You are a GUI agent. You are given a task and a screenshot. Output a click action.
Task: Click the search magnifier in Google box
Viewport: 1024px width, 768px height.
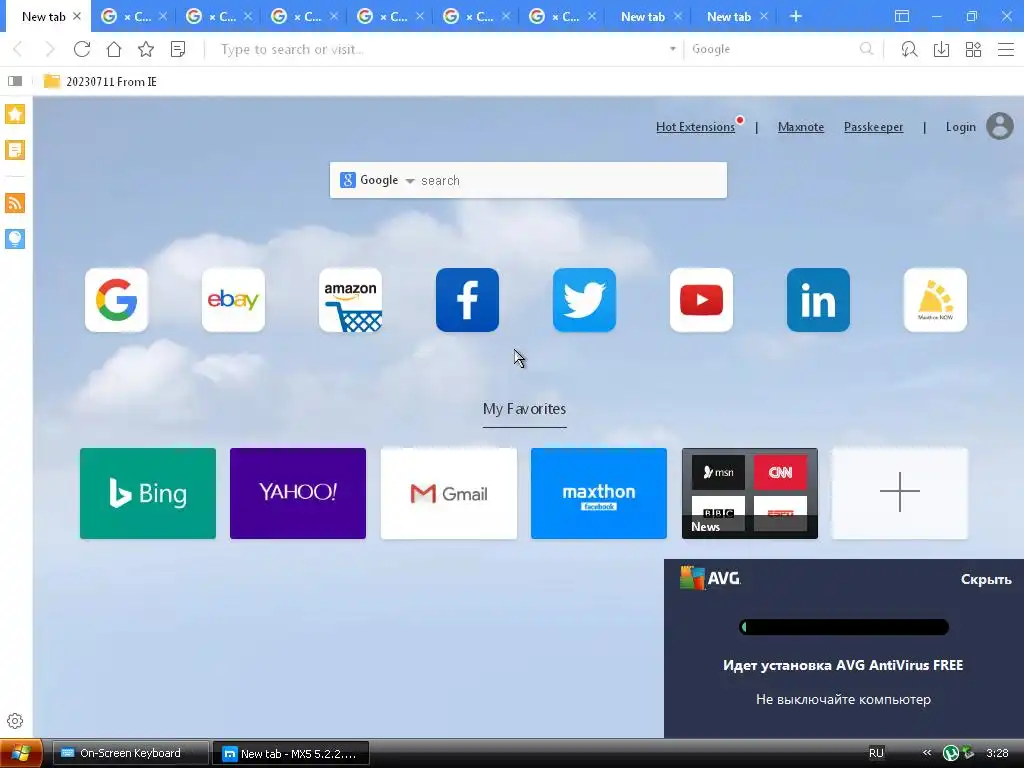(866, 49)
